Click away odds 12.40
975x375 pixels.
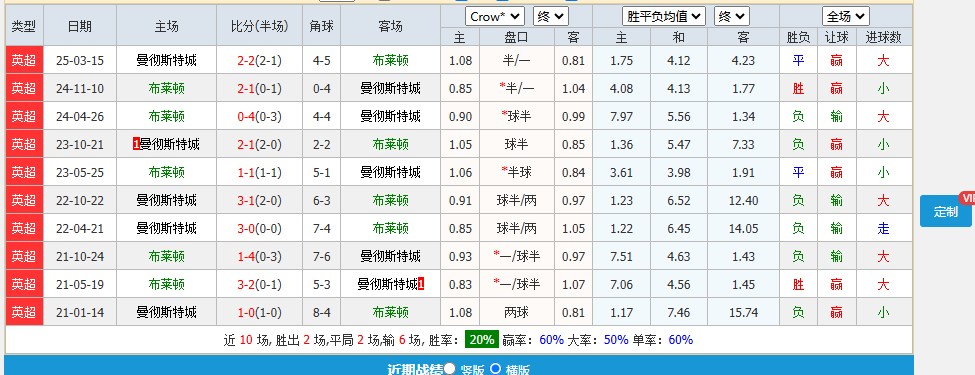click(x=743, y=201)
